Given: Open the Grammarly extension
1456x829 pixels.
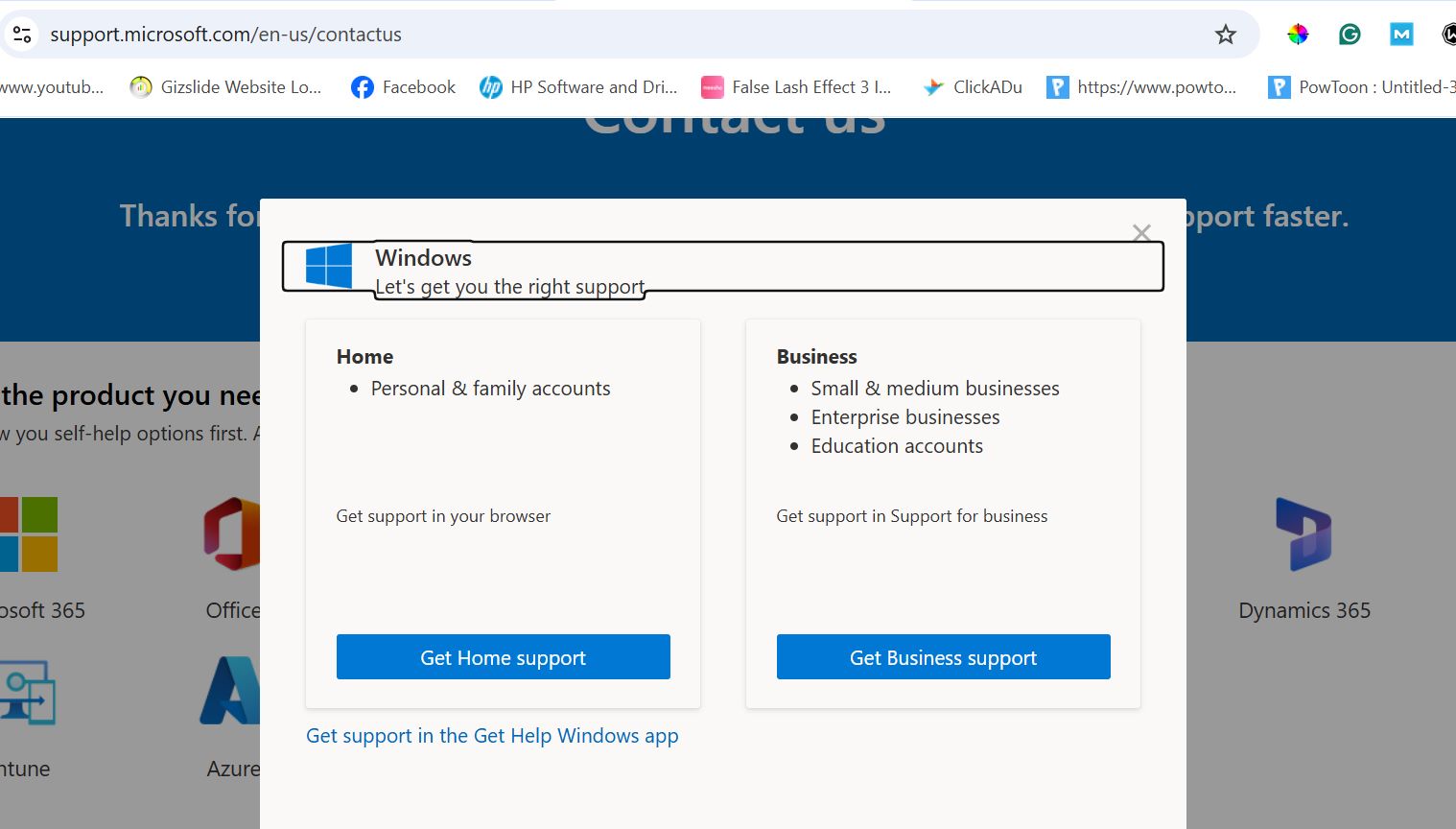Looking at the screenshot, I should coord(1350,35).
